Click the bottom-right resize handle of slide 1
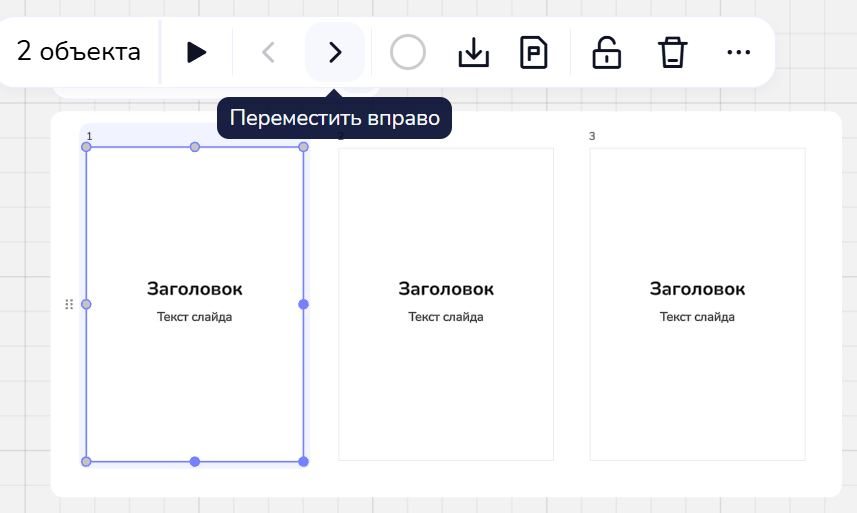This screenshot has height=513, width=857. tap(303, 462)
